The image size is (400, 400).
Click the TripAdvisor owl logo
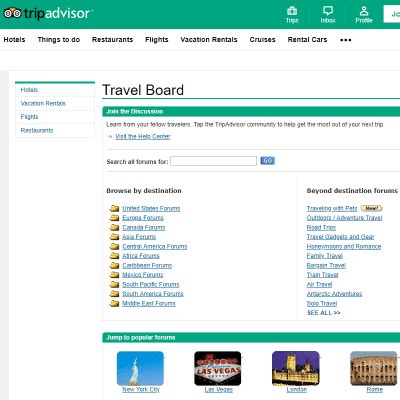(13, 13)
